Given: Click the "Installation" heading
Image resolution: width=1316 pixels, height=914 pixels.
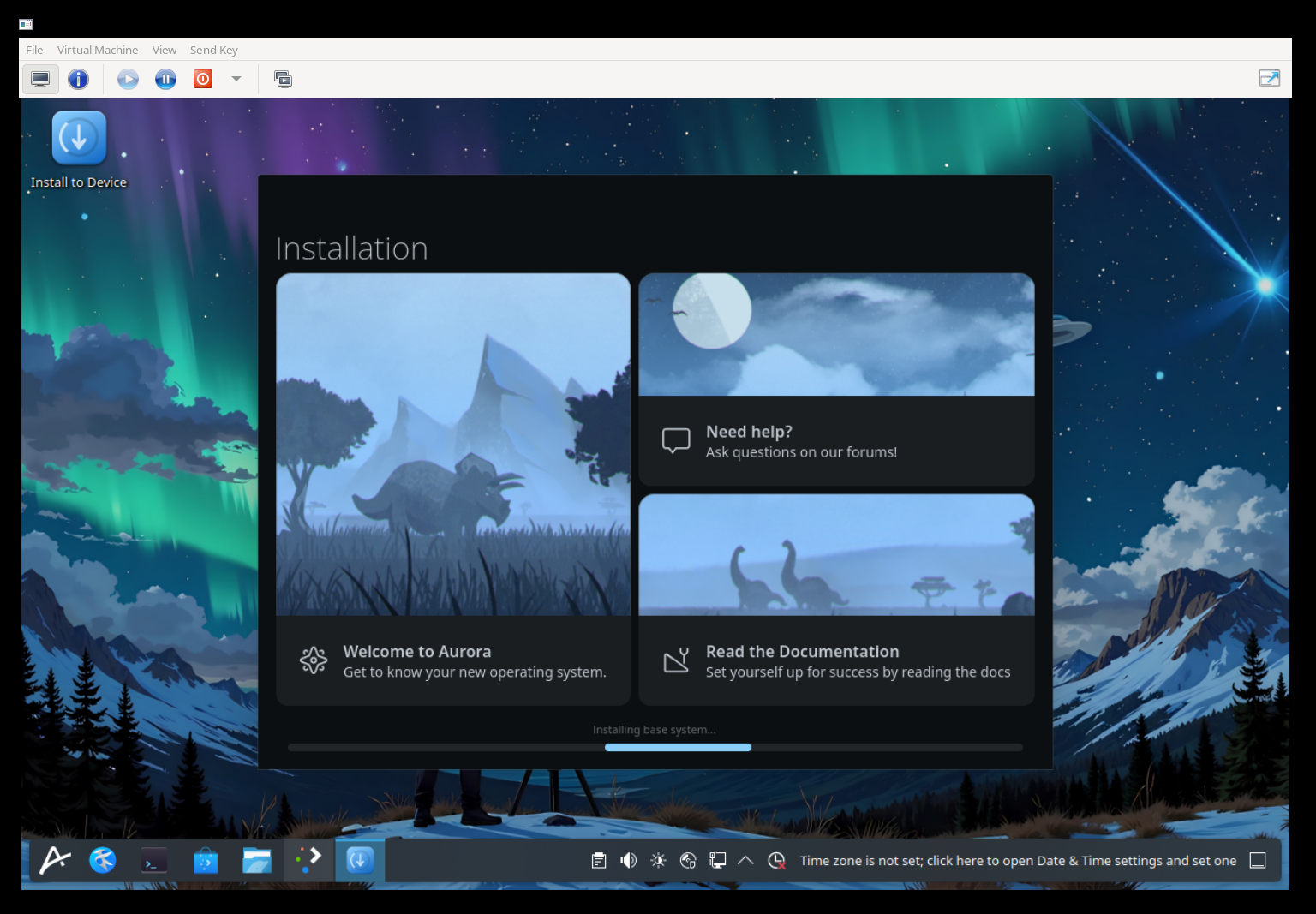Looking at the screenshot, I should pyautogui.click(x=351, y=248).
